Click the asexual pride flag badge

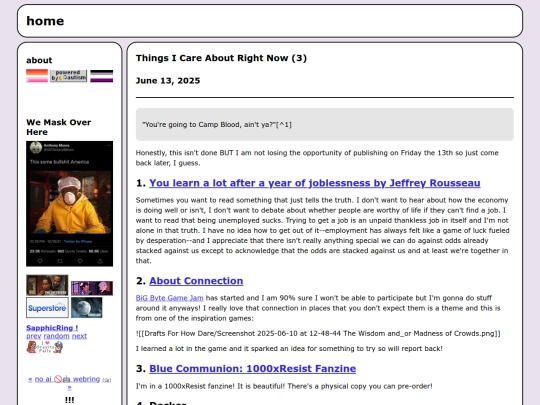[x=102, y=76]
